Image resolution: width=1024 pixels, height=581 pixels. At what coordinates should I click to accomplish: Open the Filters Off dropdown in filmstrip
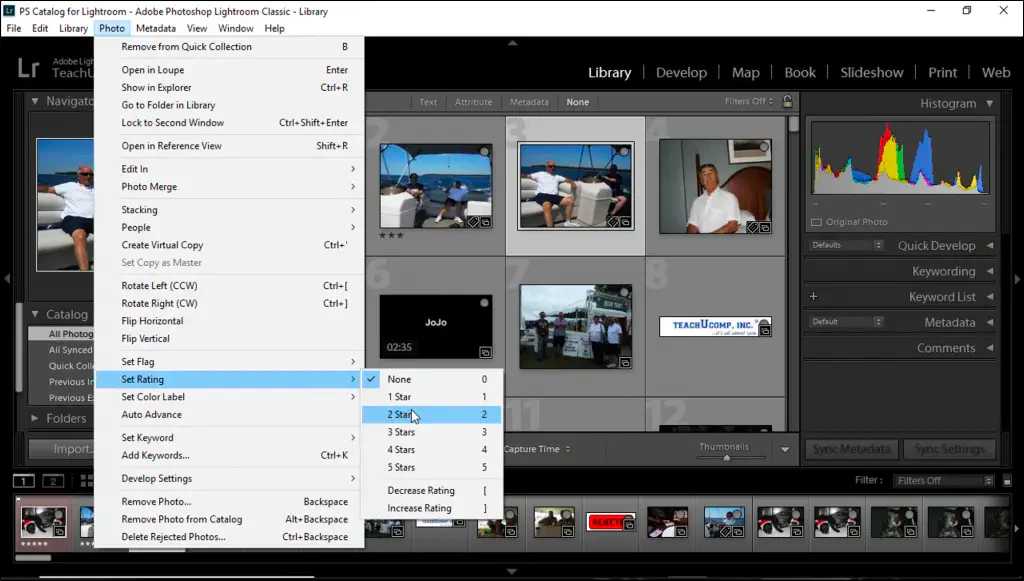[x=943, y=481]
